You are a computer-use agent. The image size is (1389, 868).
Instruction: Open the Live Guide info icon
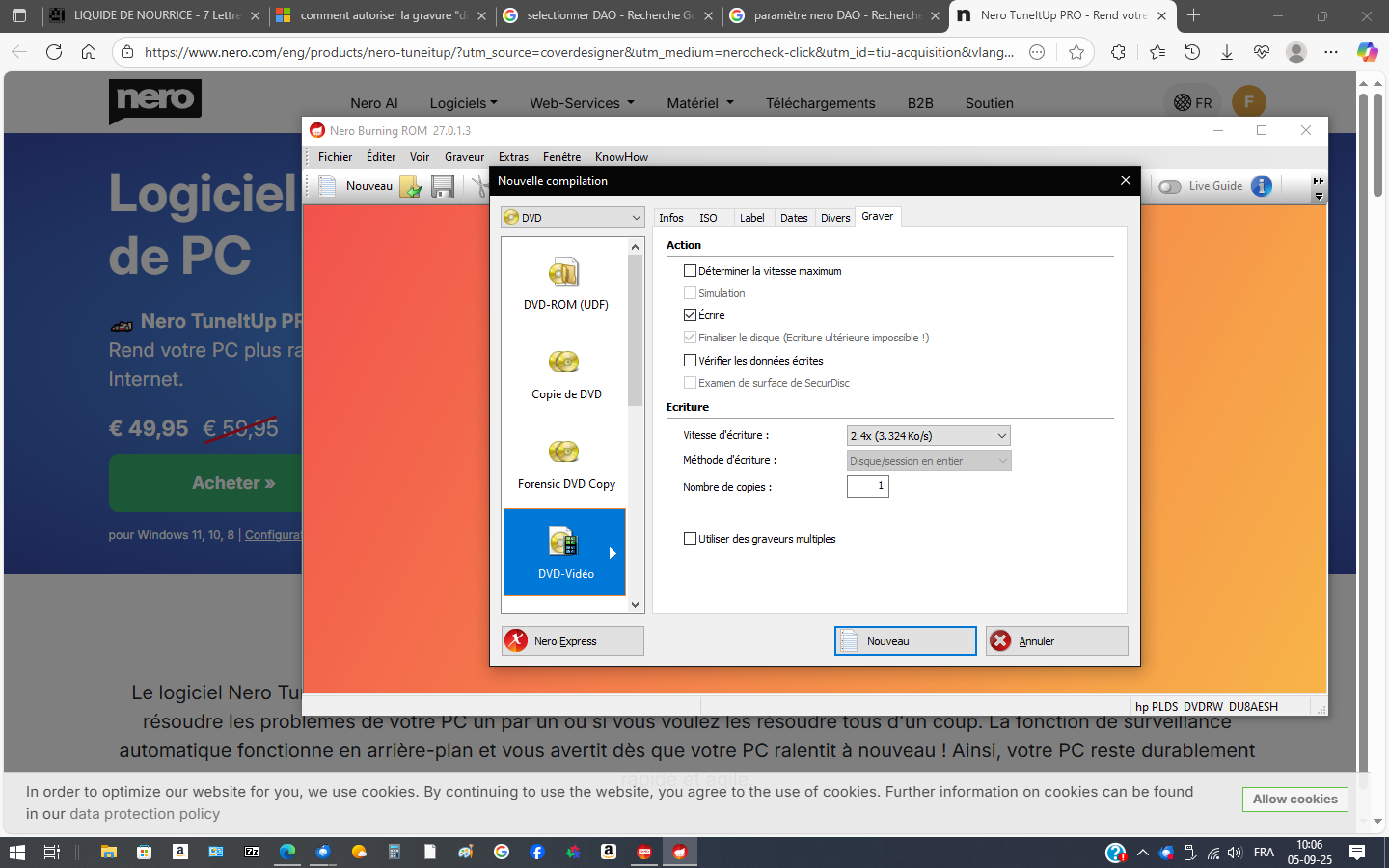(x=1262, y=186)
